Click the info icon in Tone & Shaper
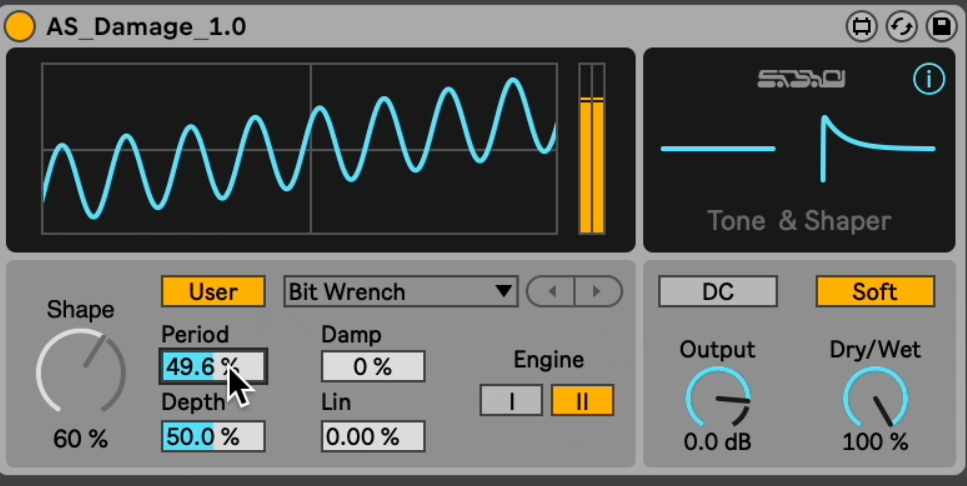Screen dimensions: 967x486 (929, 79)
